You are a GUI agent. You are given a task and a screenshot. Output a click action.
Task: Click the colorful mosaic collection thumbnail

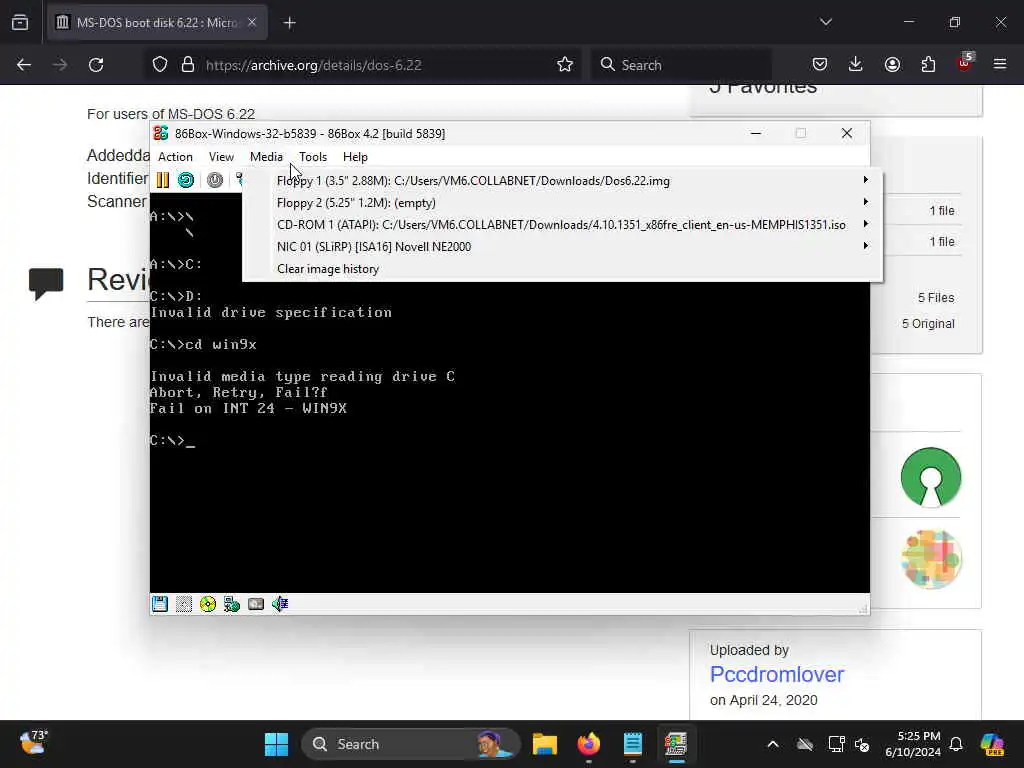point(931,559)
